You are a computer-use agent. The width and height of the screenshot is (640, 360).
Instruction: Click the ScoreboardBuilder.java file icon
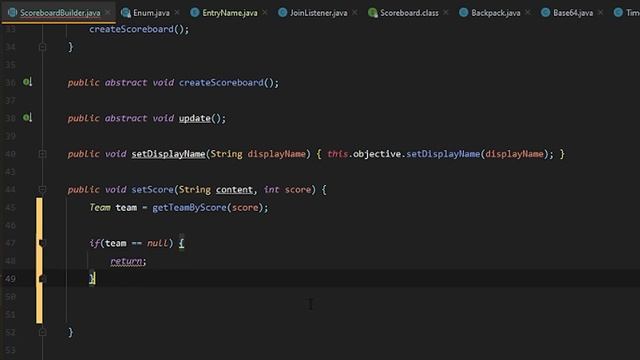tap(13, 13)
